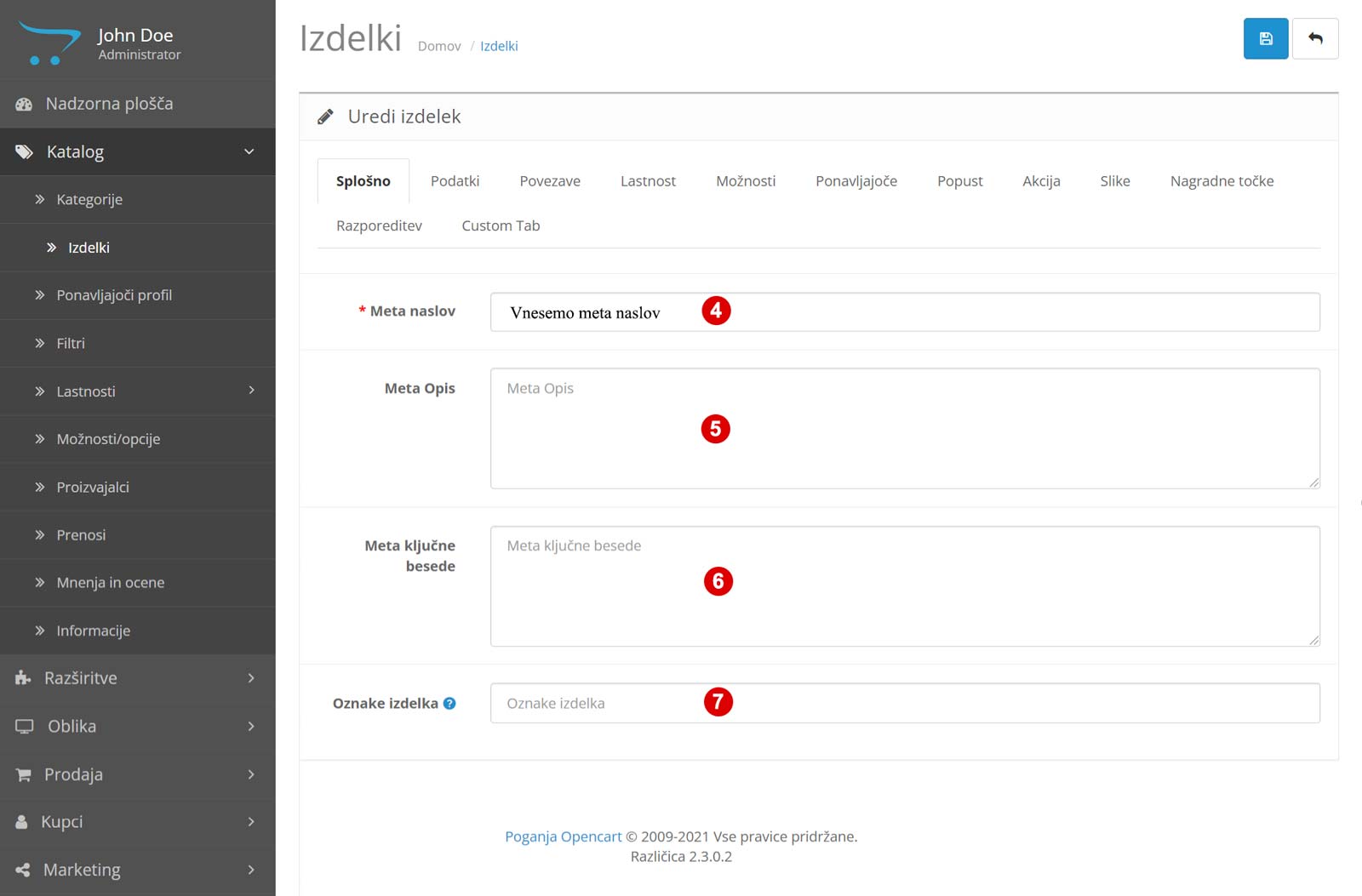This screenshot has height=896, width=1362.
Task: Collapse the Katalog section
Action: 248,151
